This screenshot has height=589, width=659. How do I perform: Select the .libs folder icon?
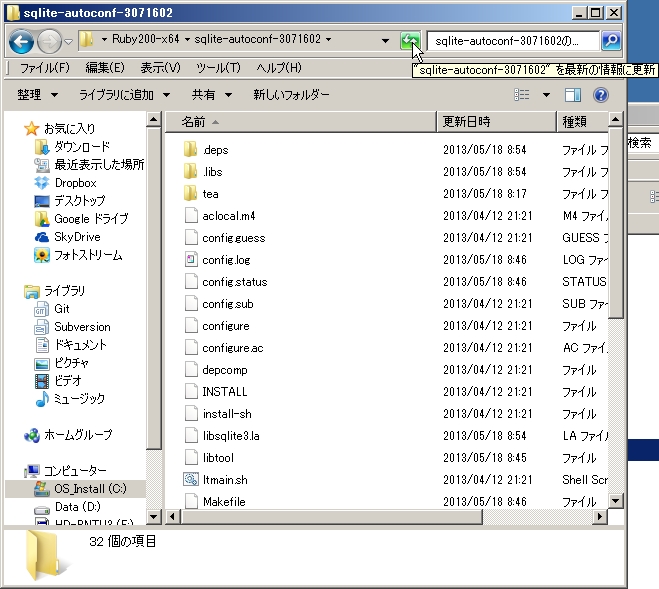[x=190, y=171]
